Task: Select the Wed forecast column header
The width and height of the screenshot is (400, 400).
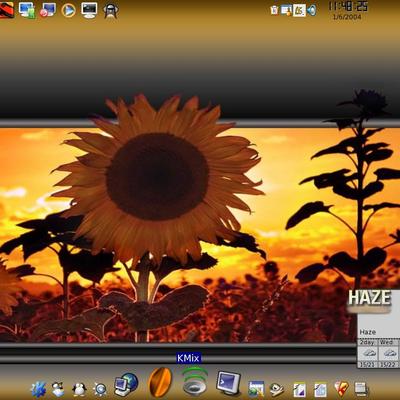Action: click(387, 342)
